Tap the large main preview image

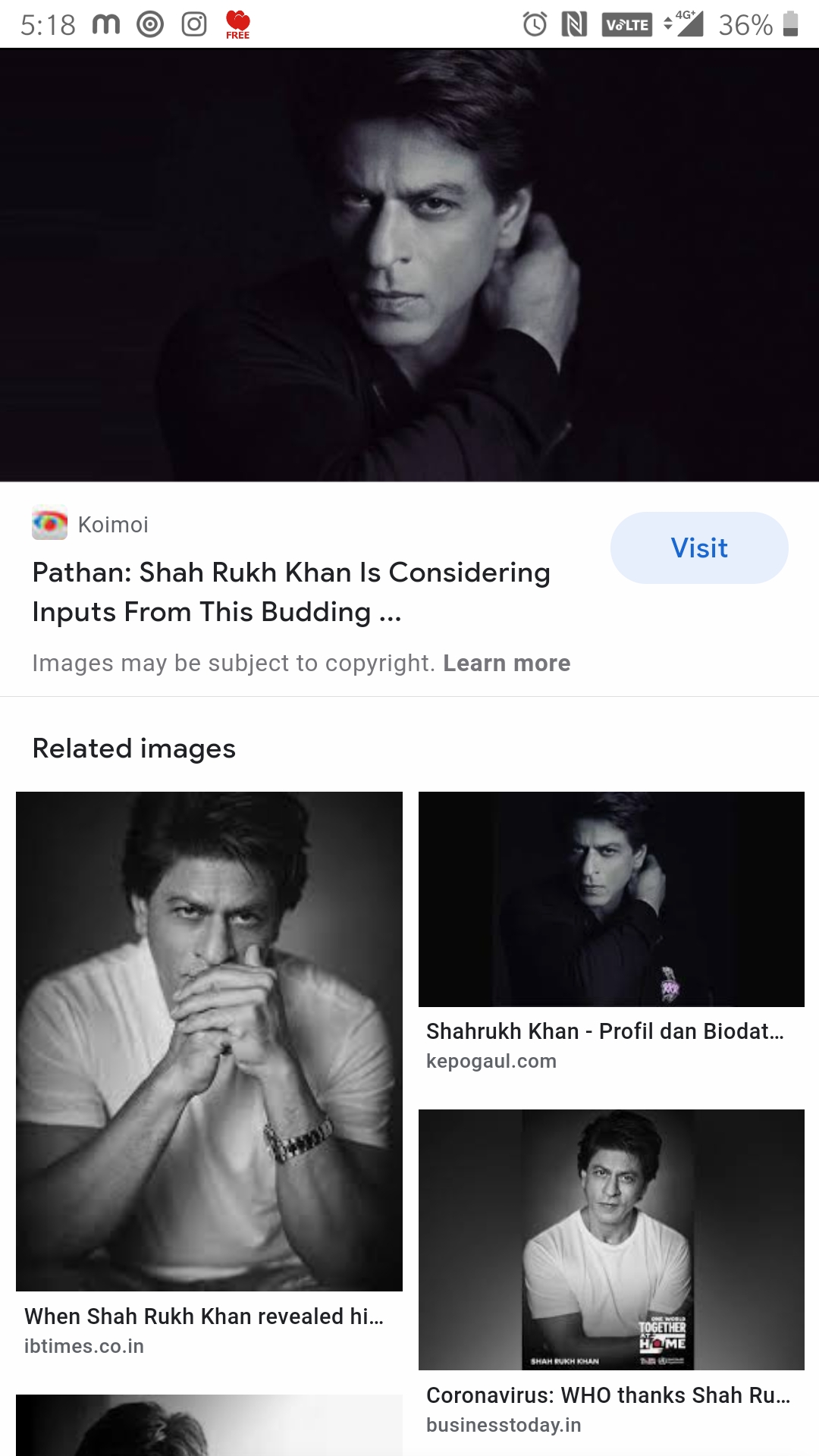click(409, 265)
